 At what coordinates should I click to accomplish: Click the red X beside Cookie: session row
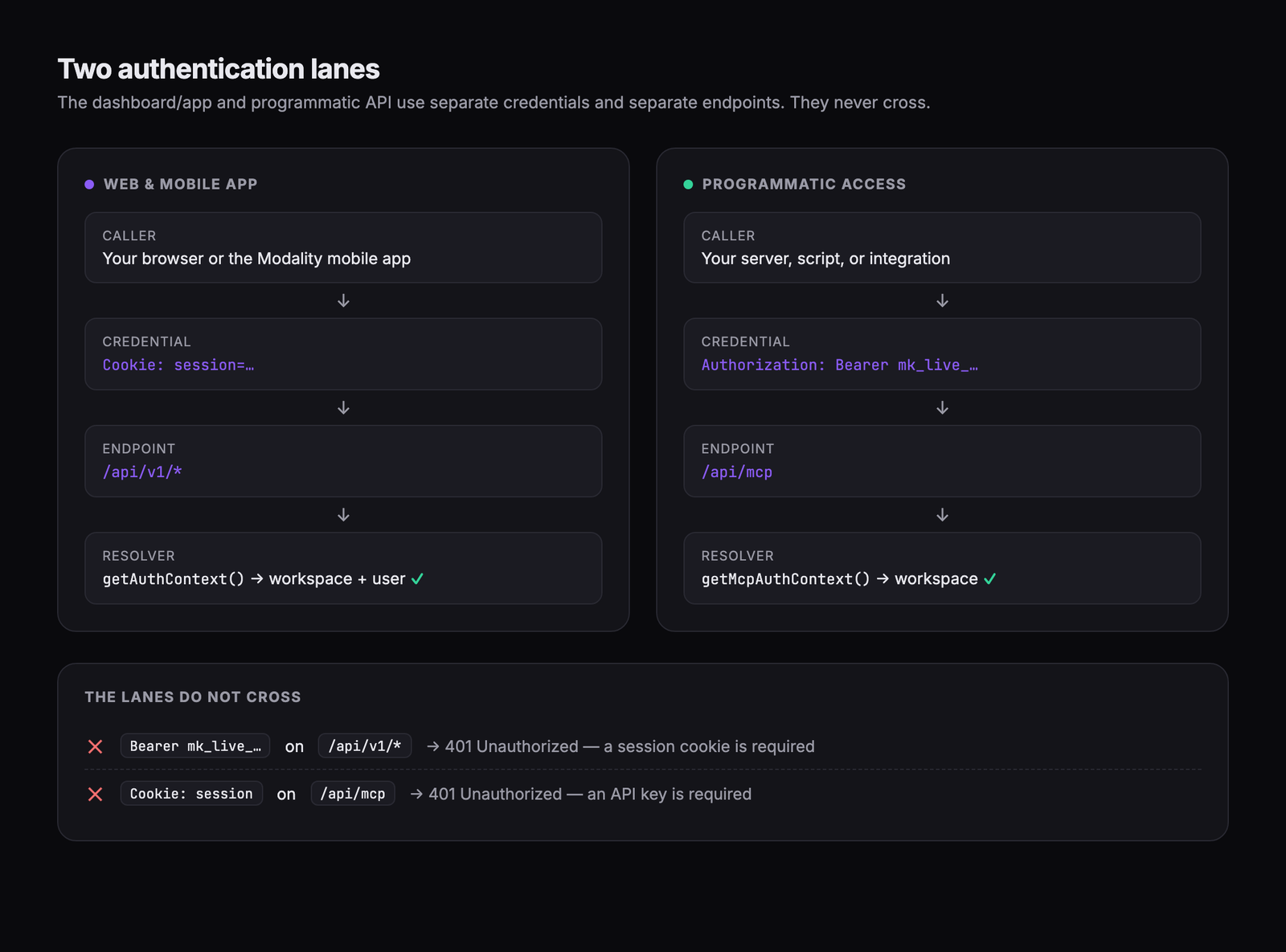tap(95, 794)
